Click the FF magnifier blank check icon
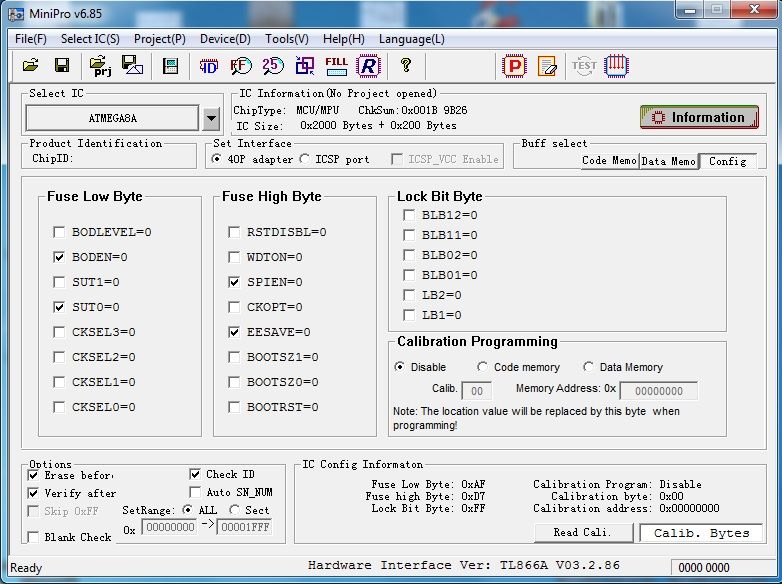Screen dimensions: 782x584 240,66
